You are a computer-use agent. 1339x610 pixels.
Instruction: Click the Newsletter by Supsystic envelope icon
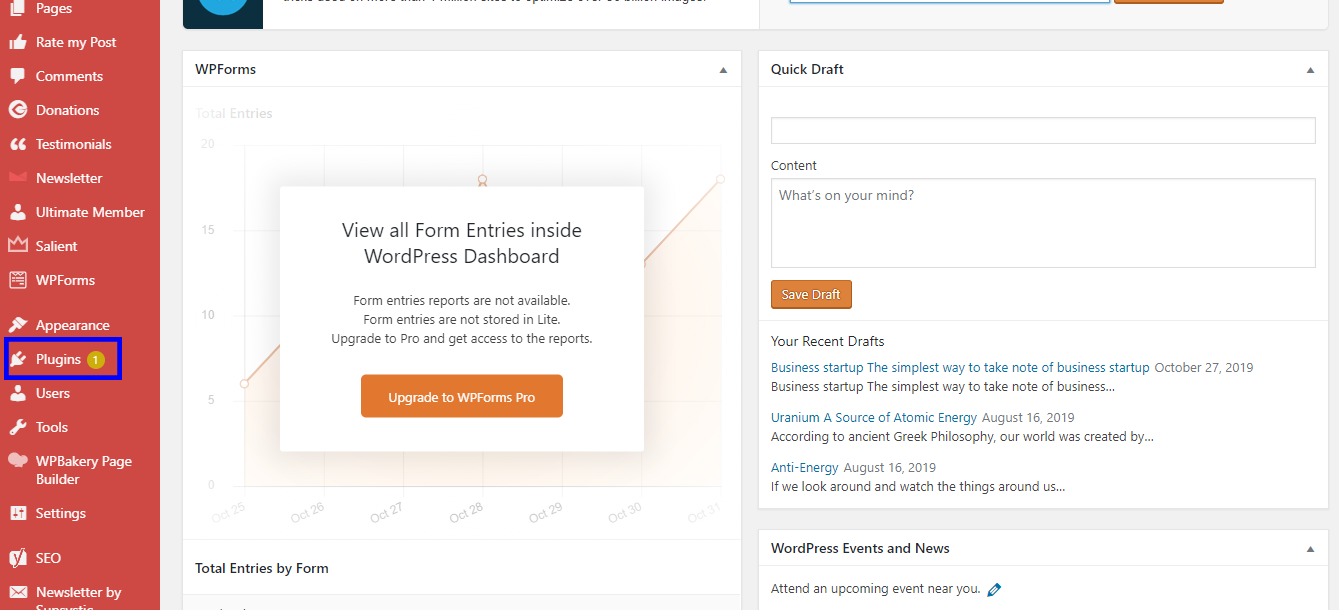coord(18,592)
